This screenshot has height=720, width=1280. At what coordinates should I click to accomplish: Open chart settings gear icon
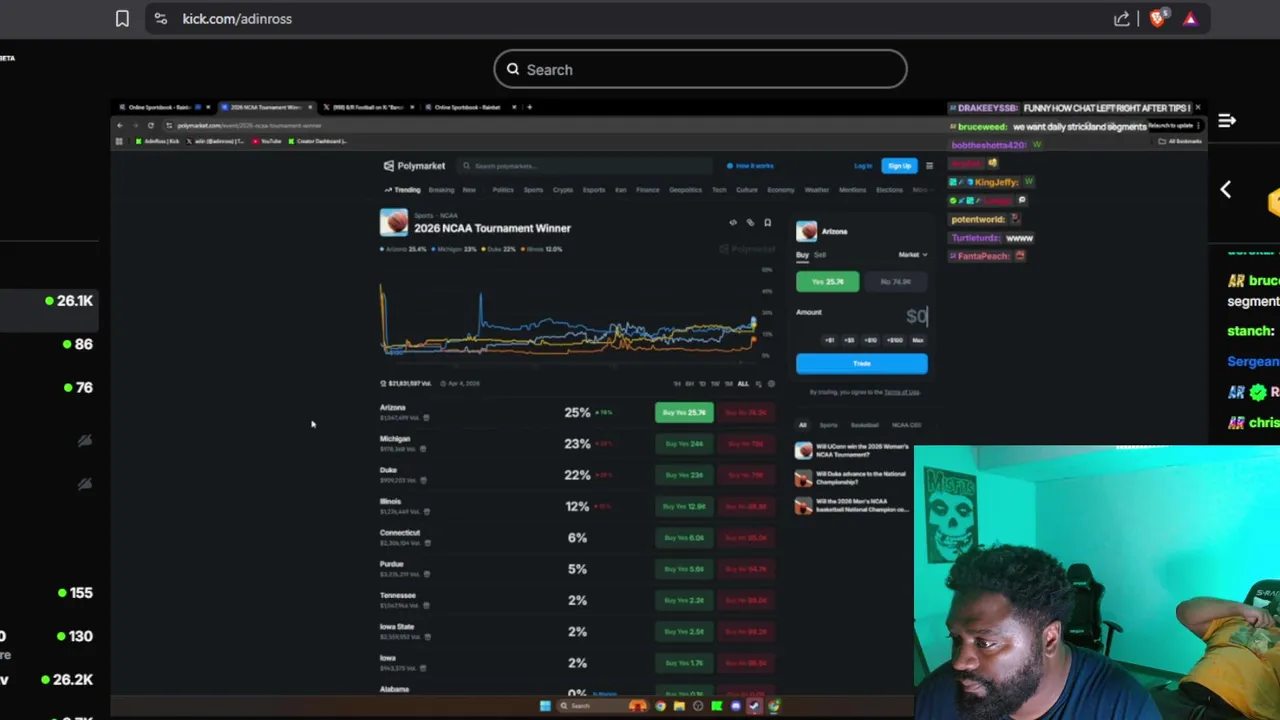tap(770, 384)
